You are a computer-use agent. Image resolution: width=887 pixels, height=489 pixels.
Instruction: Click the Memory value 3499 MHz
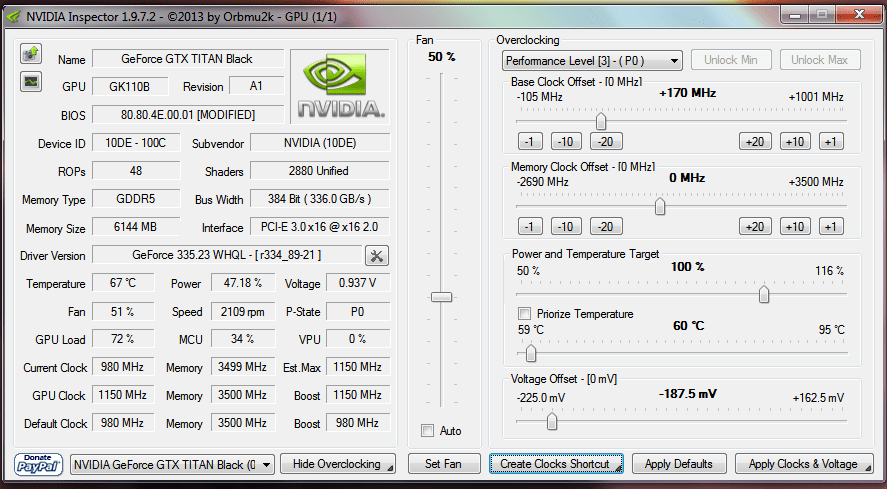(x=243, y=367)
